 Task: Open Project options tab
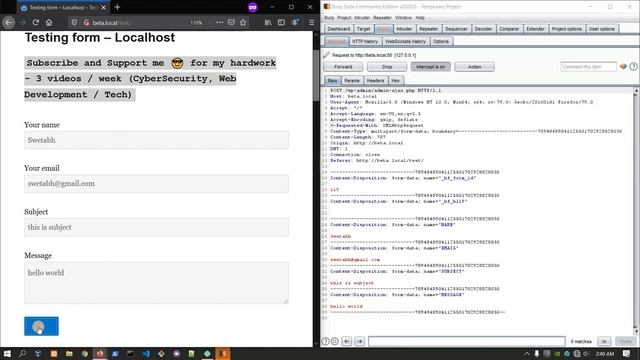click(567, 29)
